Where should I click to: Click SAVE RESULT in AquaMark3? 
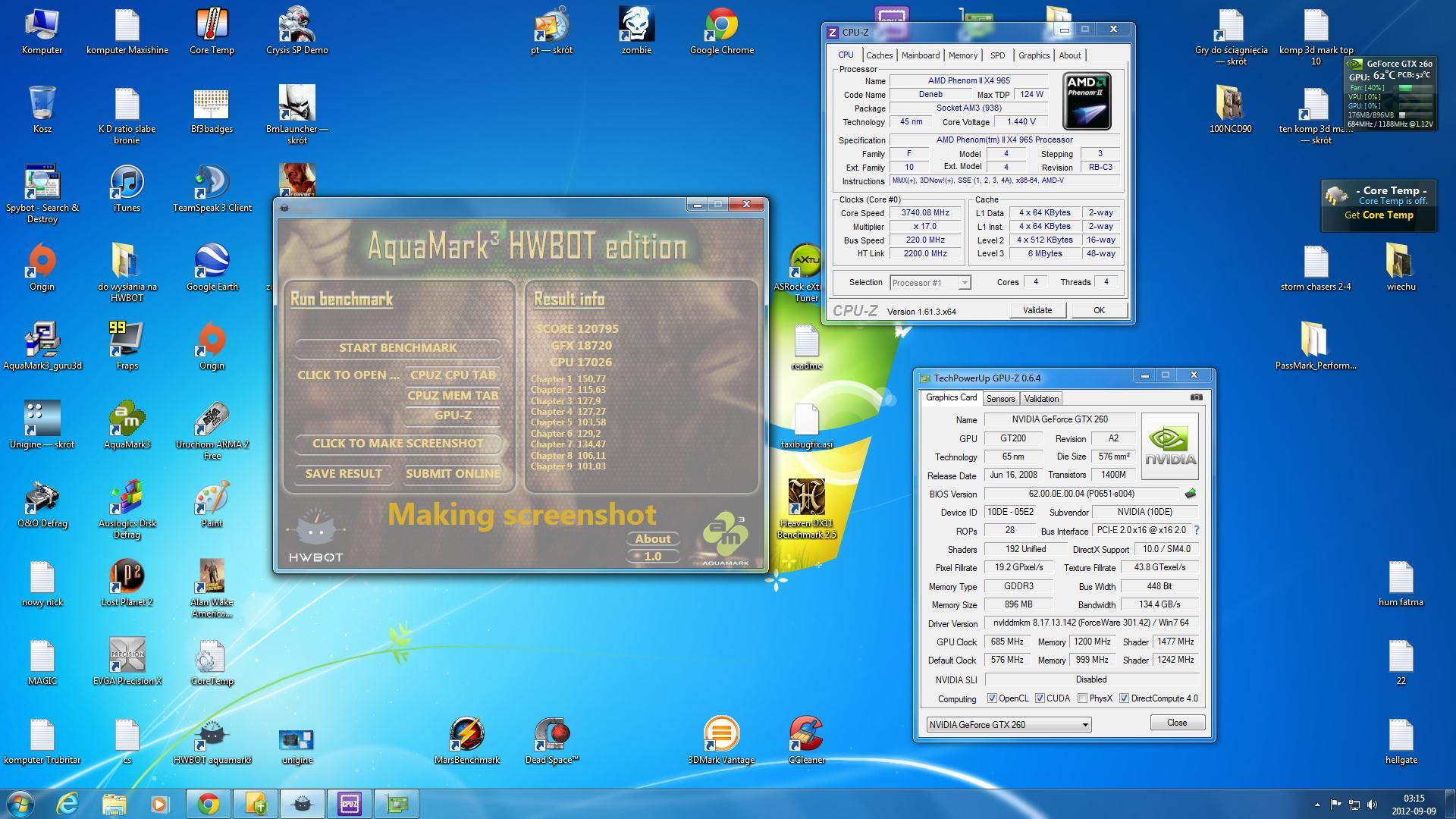point(344,473)
